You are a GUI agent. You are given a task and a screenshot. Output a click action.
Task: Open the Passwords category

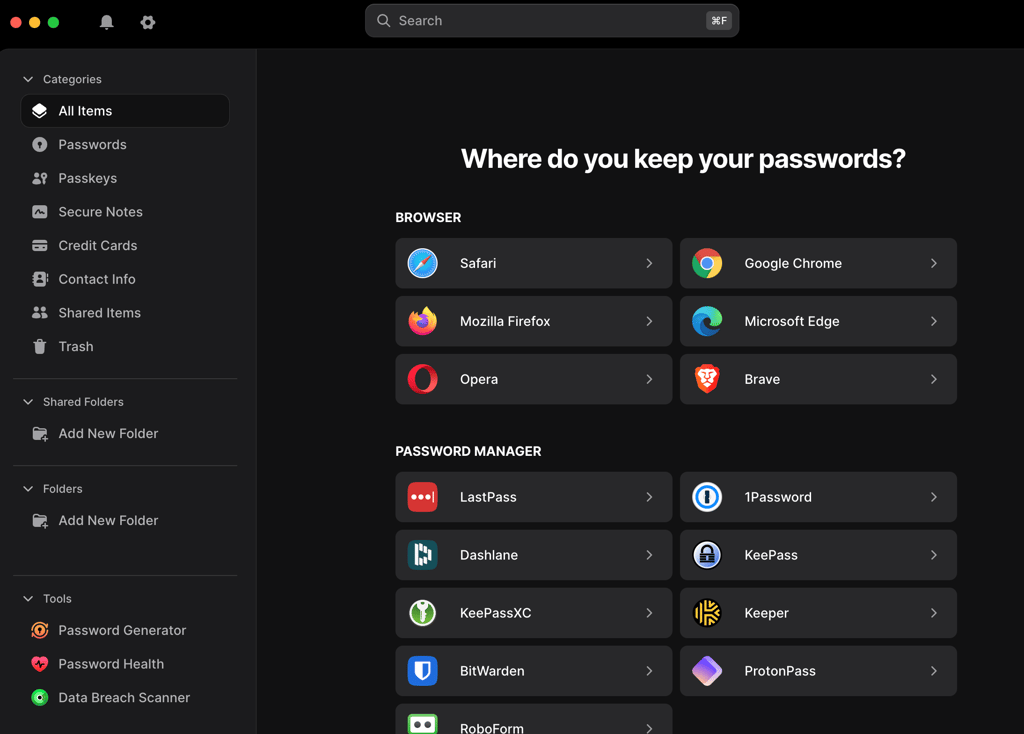tap(125, 144)
